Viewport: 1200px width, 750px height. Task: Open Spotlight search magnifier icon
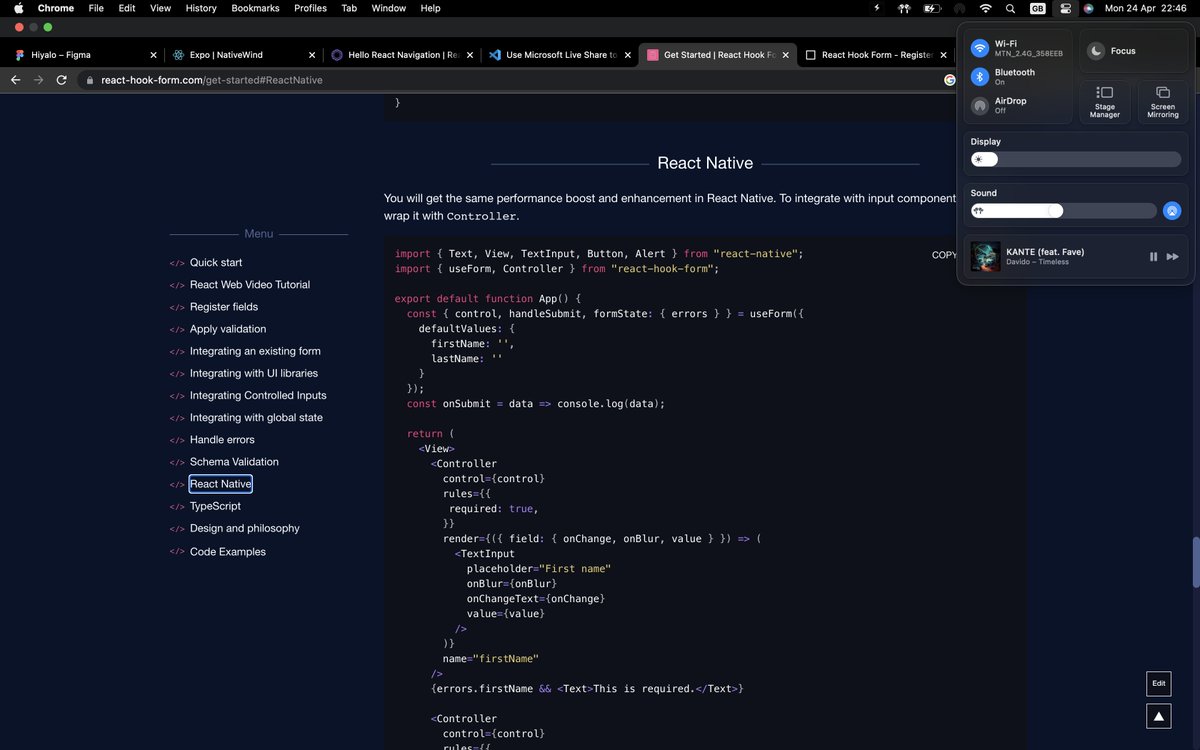1011,8
